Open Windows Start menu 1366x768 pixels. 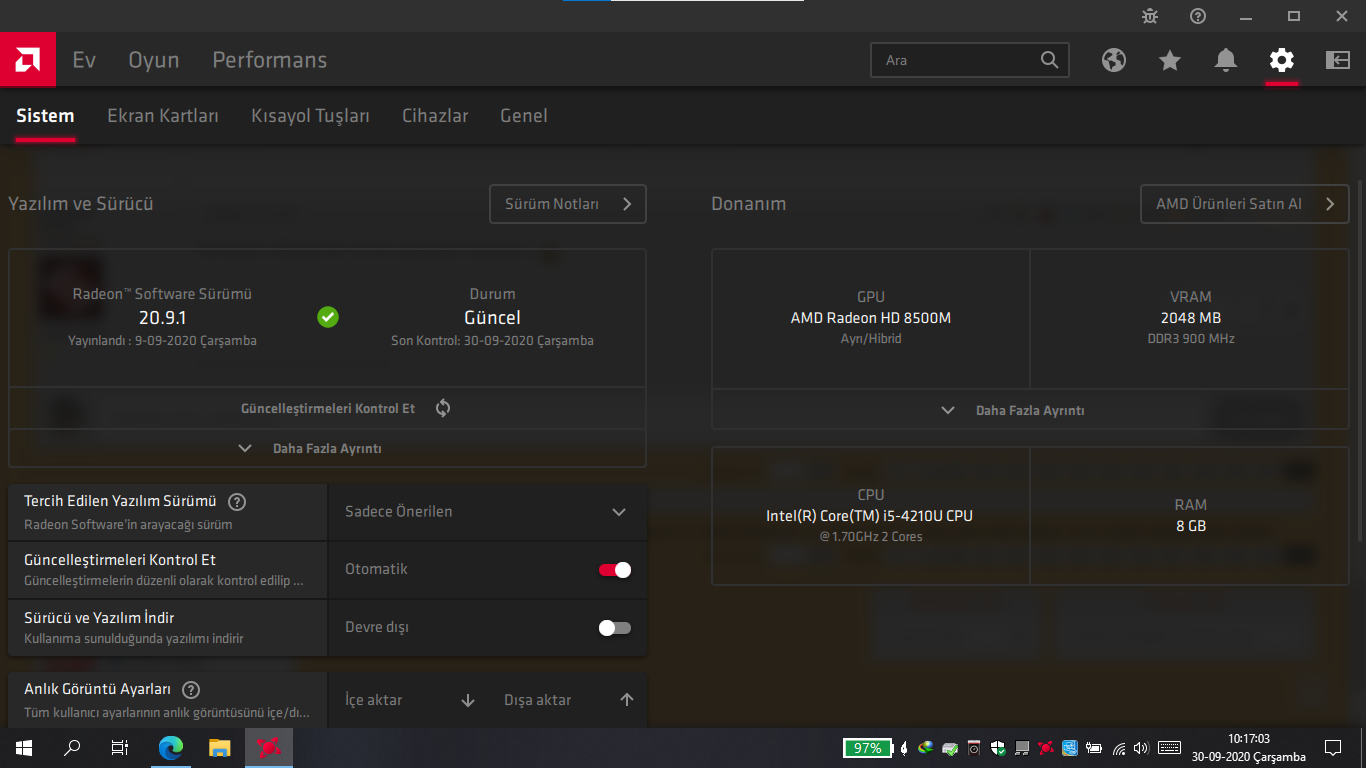(24, 748)
